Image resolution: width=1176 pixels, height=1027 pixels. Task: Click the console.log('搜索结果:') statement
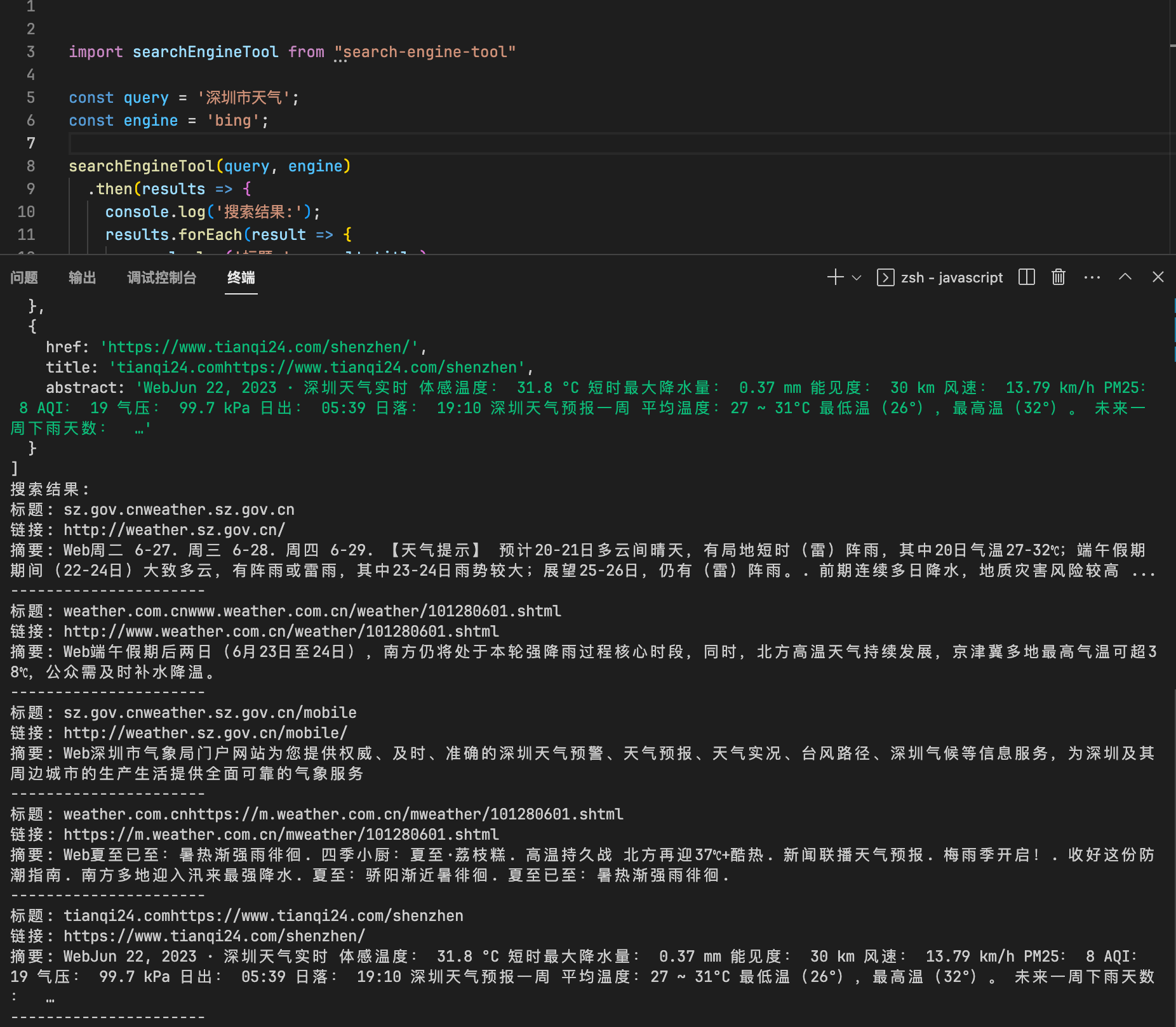click(x=213, y=212)
